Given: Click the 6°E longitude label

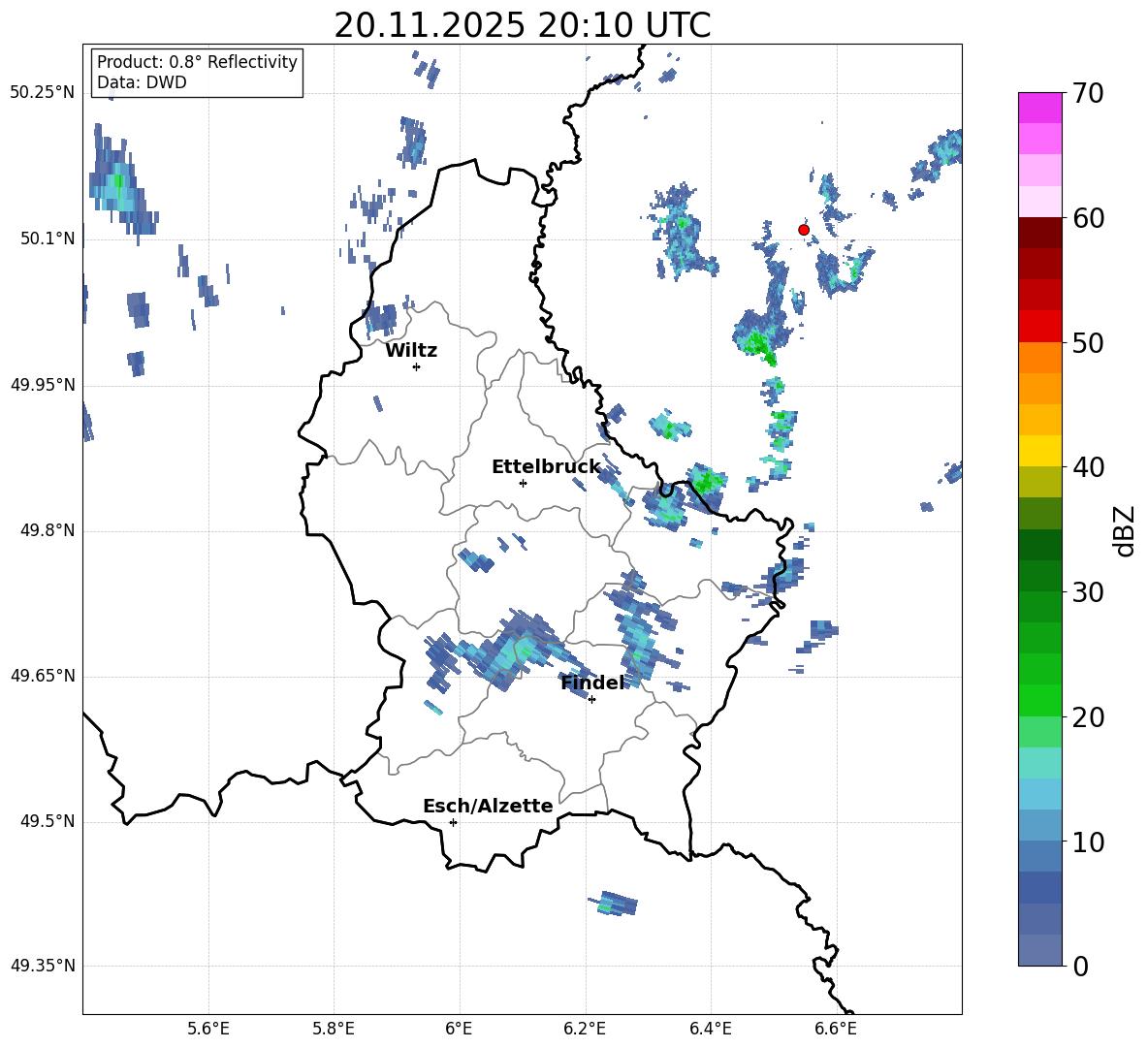Looking at the screenshot, I should [x=459, y=1029].
